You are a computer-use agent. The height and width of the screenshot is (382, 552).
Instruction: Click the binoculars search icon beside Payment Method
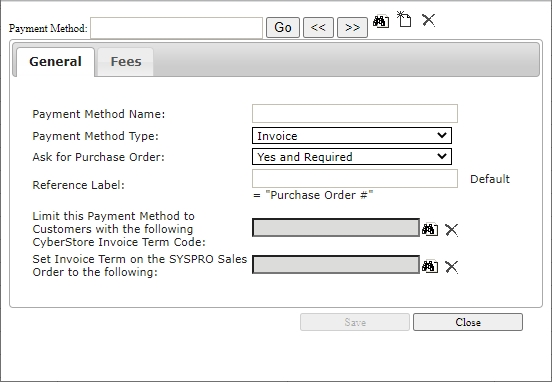point(381,21)
